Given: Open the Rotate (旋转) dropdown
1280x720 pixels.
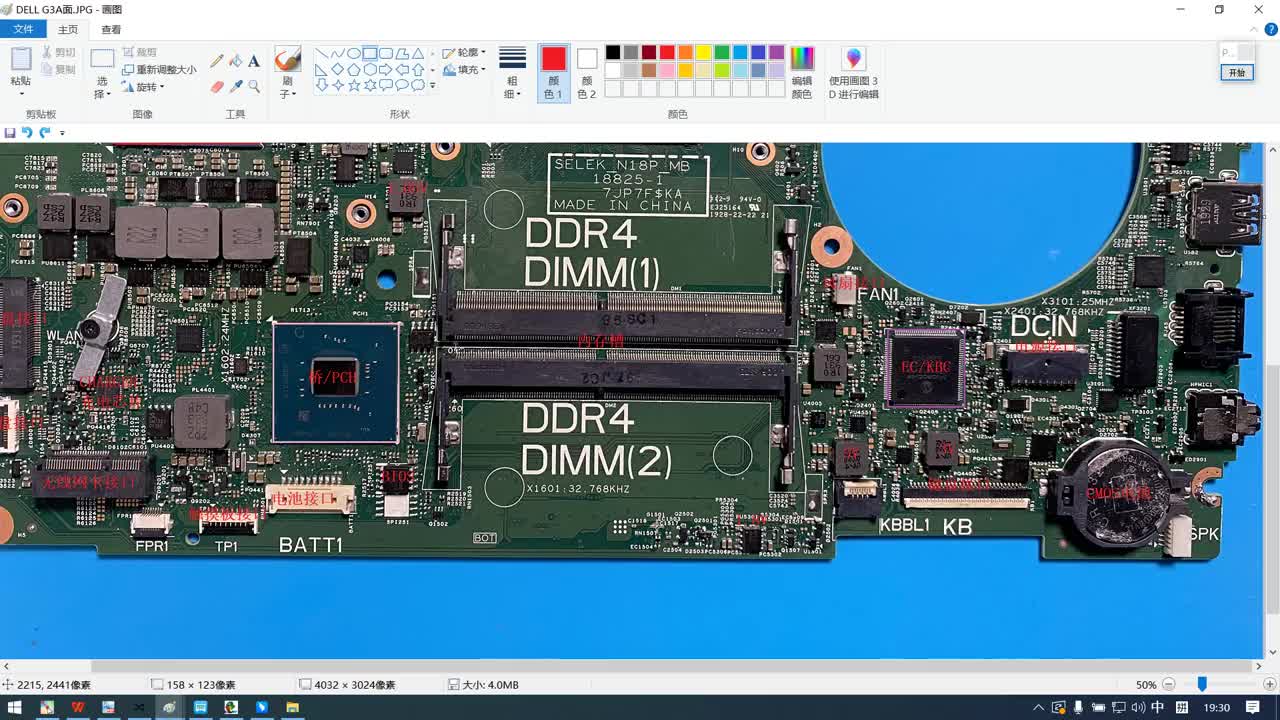Looking at the screenshot, I should tap(142, 87).
